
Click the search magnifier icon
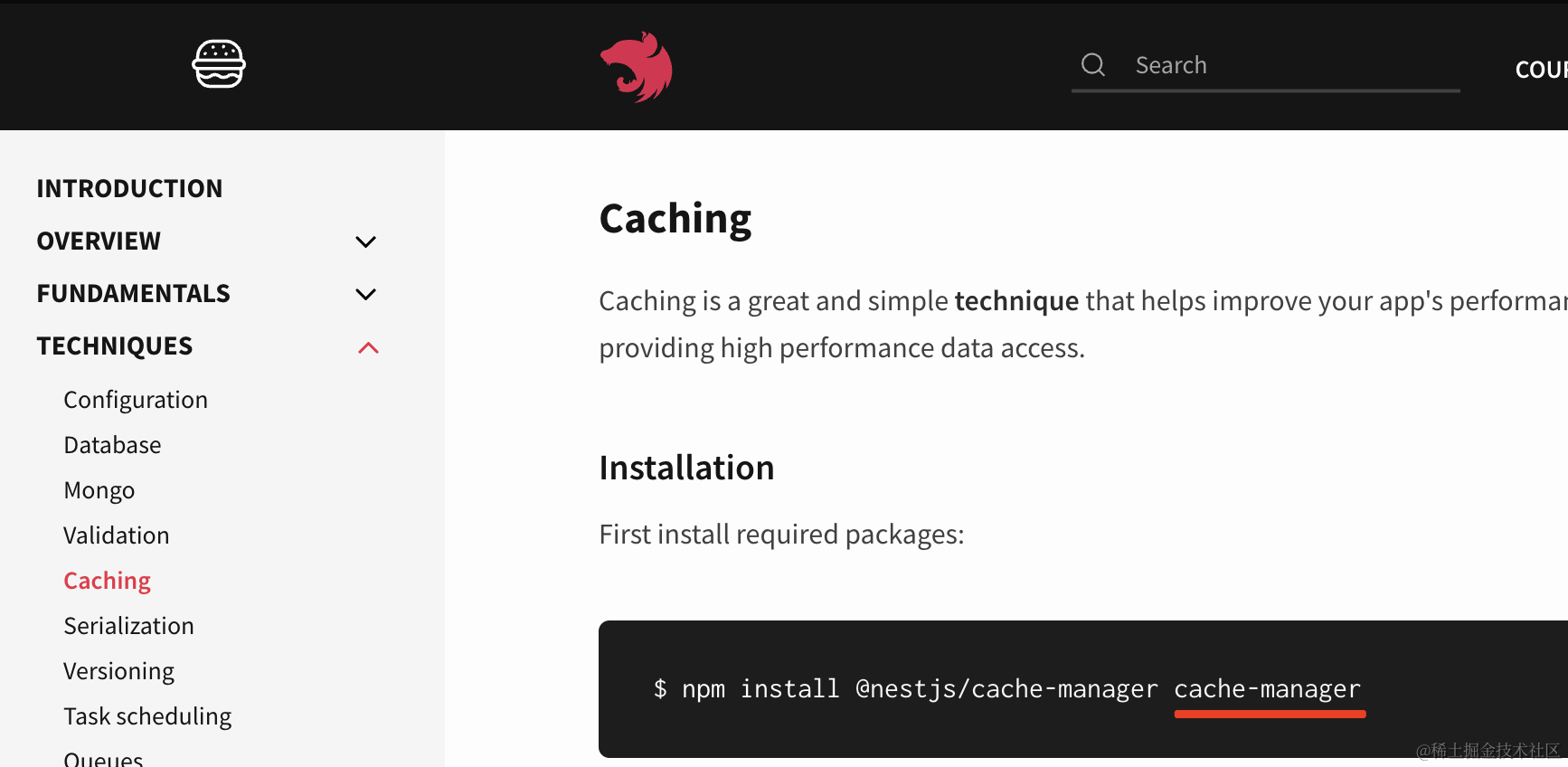[1093, 64]
